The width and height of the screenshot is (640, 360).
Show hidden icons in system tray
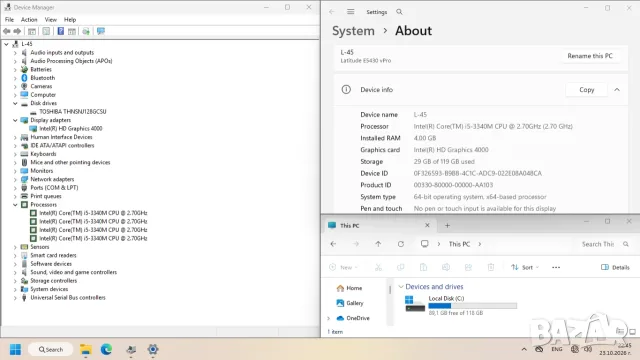click(x=524, y=349)
